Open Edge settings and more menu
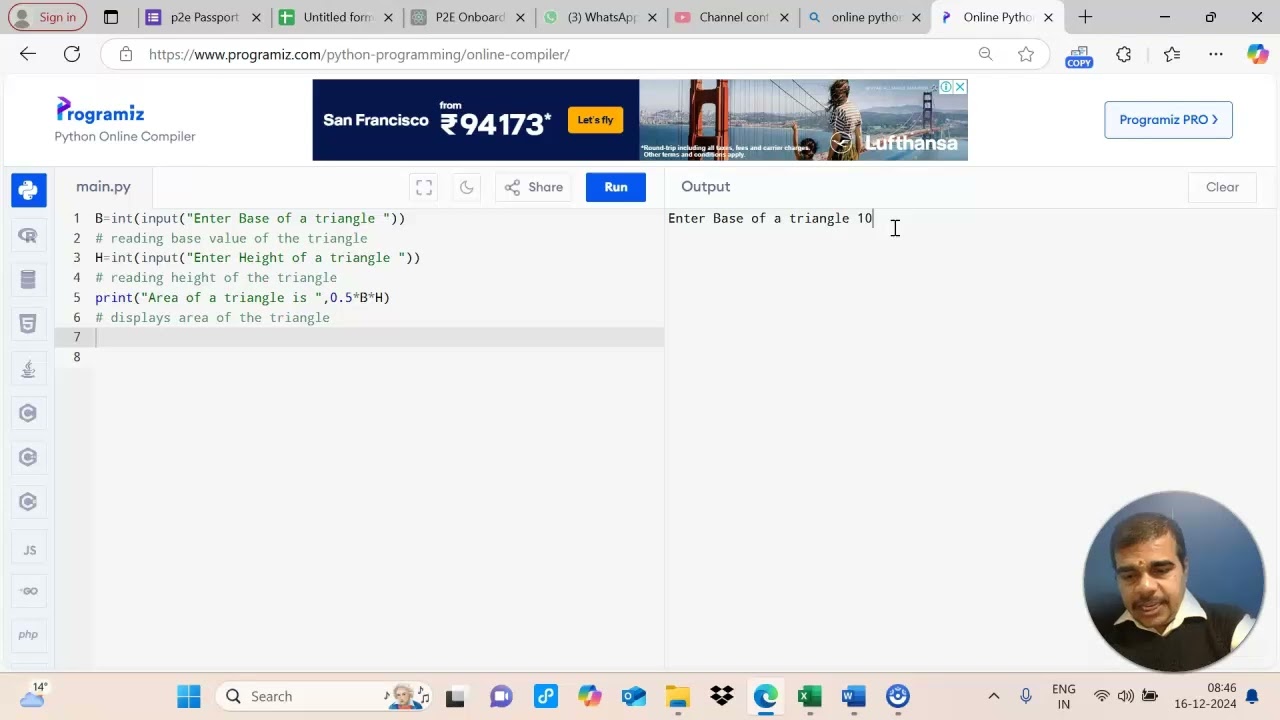The image size is (1280, 720). pos(1215,54)
